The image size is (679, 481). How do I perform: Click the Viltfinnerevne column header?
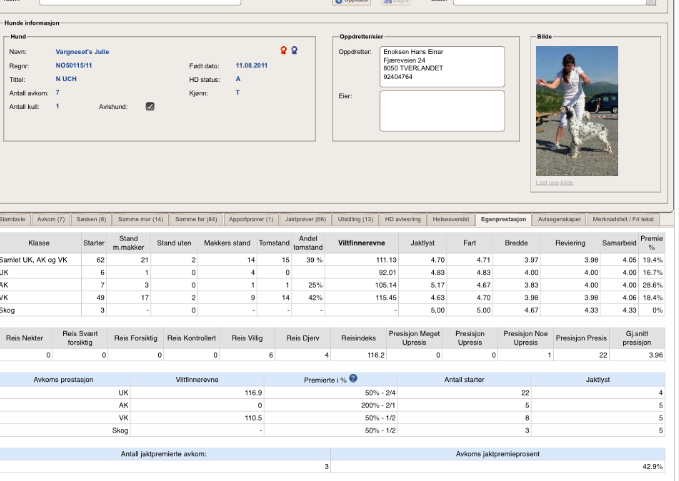362,243
